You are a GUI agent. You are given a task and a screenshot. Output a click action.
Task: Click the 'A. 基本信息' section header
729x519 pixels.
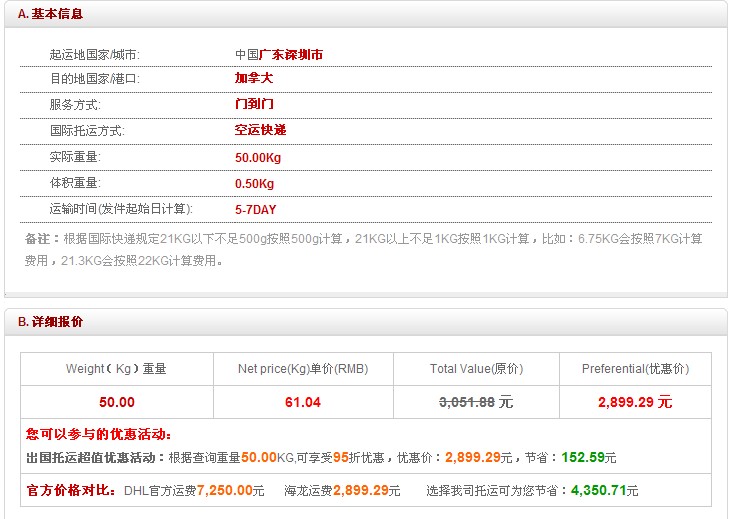pos(50,14)
